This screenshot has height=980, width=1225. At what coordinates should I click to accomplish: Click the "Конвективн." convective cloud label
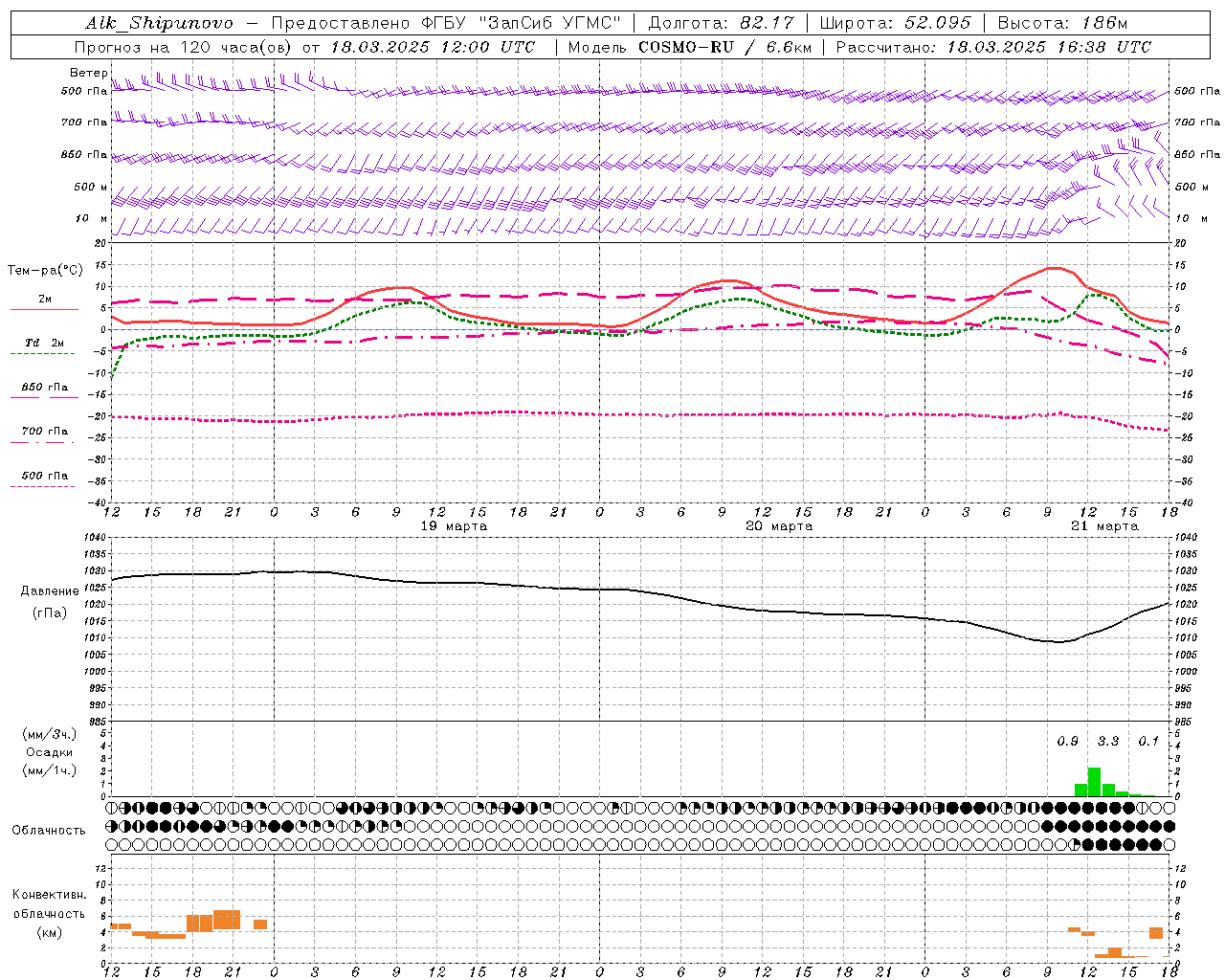(50, 895)
